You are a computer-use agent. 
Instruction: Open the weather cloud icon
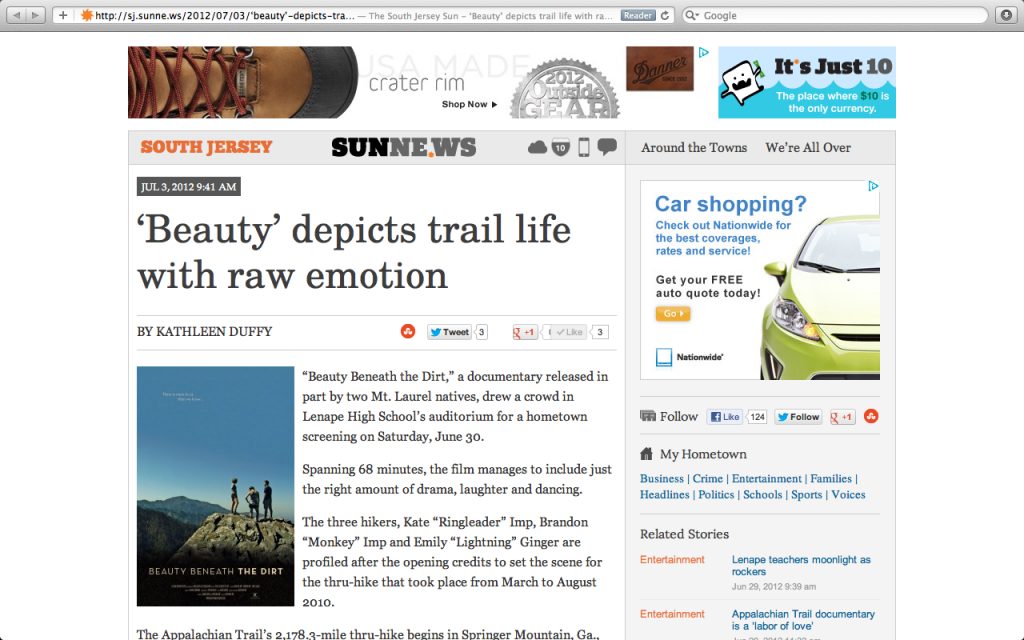(537, 148)
